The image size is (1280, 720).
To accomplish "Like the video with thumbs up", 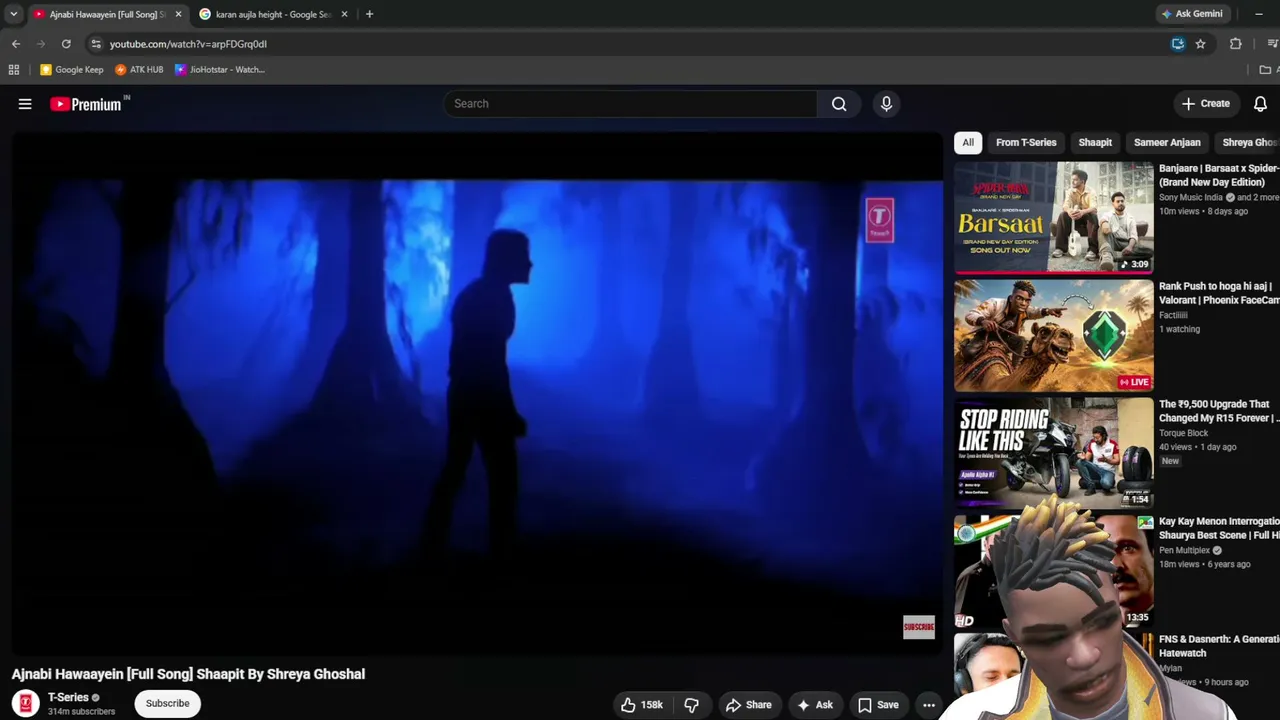I will (x=642, y=705).
